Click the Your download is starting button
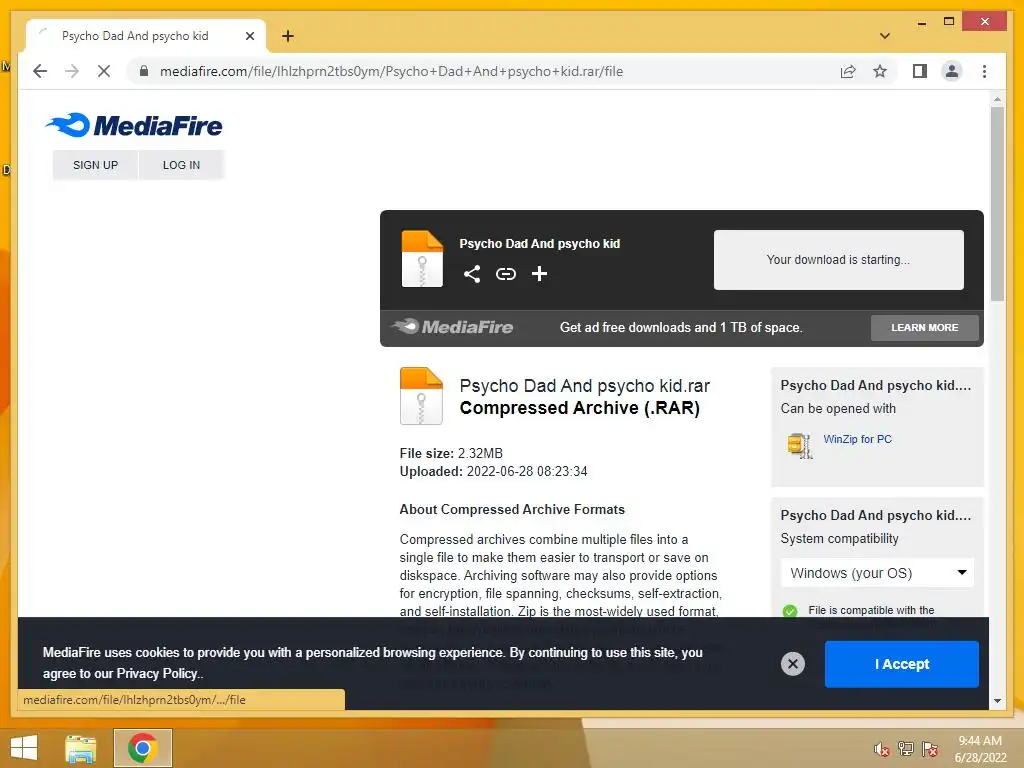Image resolution: width=1024 pixels, height=768 pixels. click(x=839, y=260)
